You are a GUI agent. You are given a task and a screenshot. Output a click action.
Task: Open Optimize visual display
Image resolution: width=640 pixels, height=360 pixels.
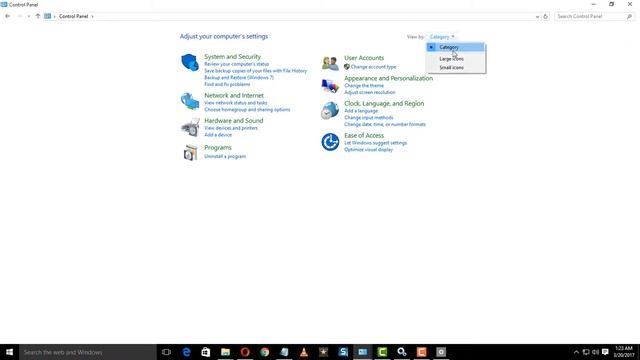(x=368, y=150)
